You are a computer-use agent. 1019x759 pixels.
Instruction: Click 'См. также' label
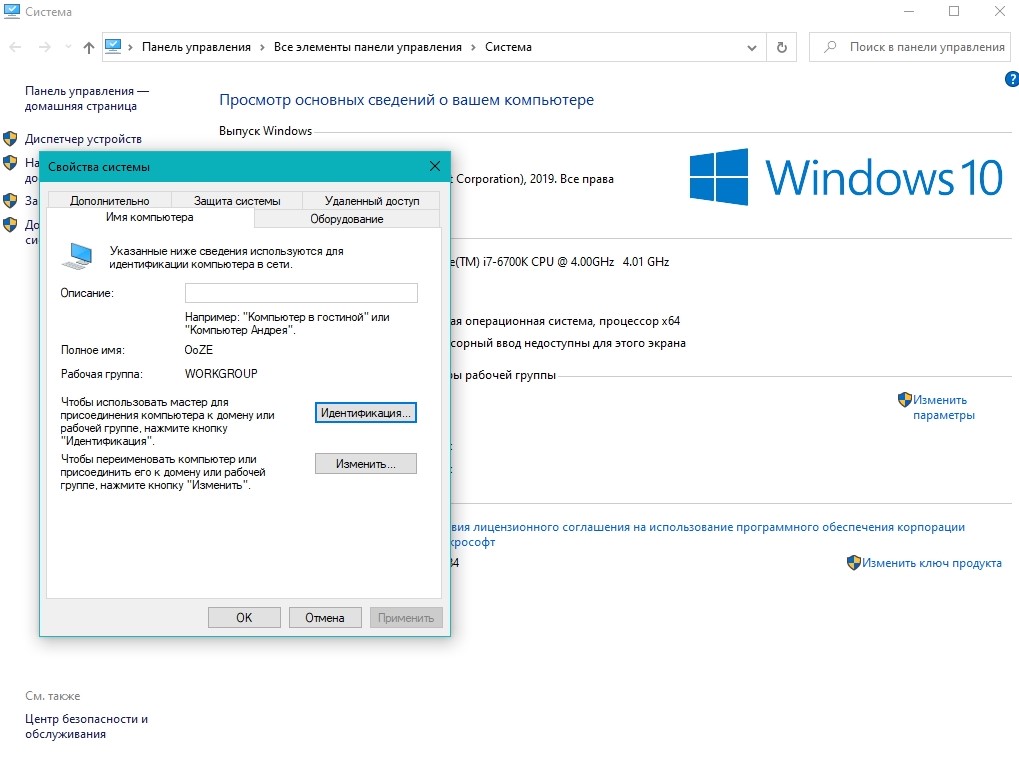(53, 696)
